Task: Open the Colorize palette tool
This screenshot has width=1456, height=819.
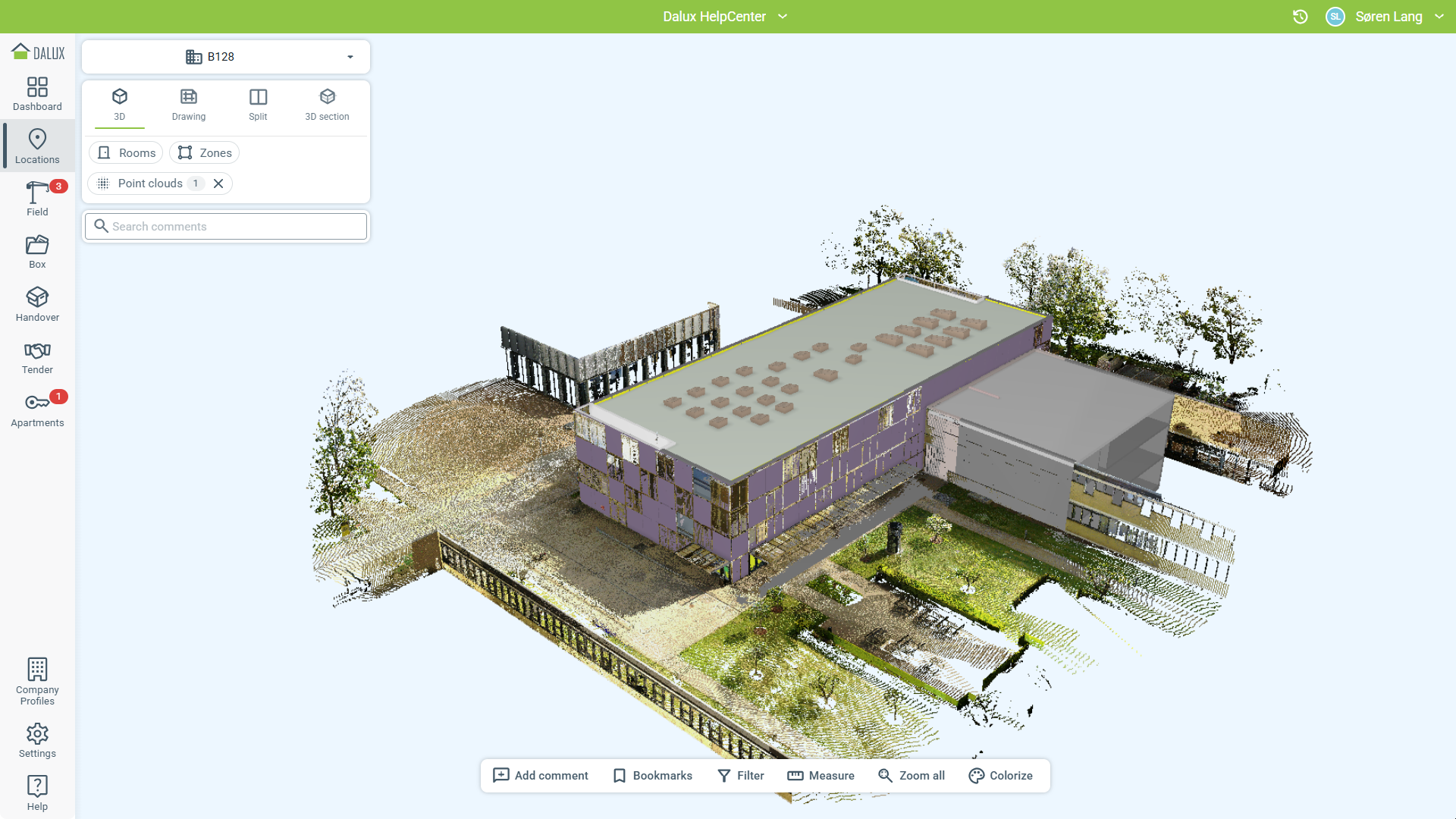Action: [1001, 775]
